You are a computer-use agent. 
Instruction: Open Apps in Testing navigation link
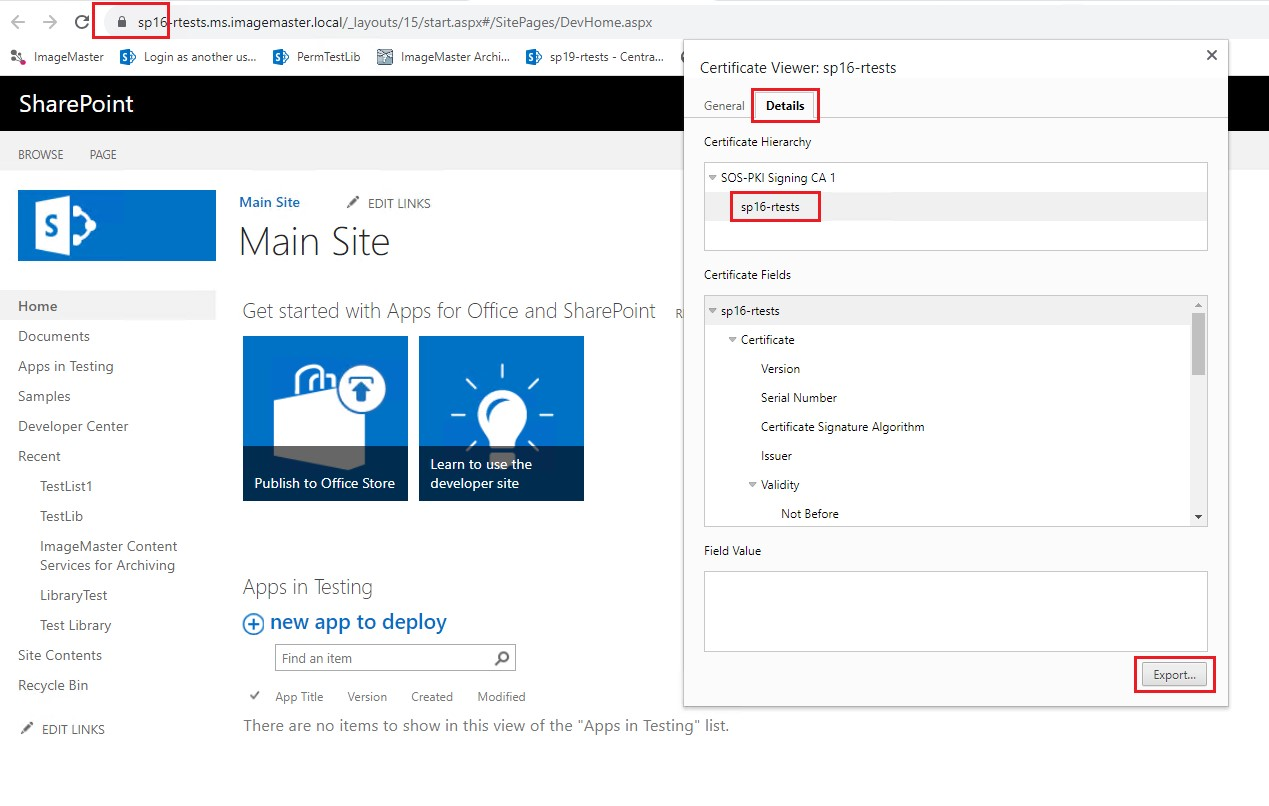66,366
